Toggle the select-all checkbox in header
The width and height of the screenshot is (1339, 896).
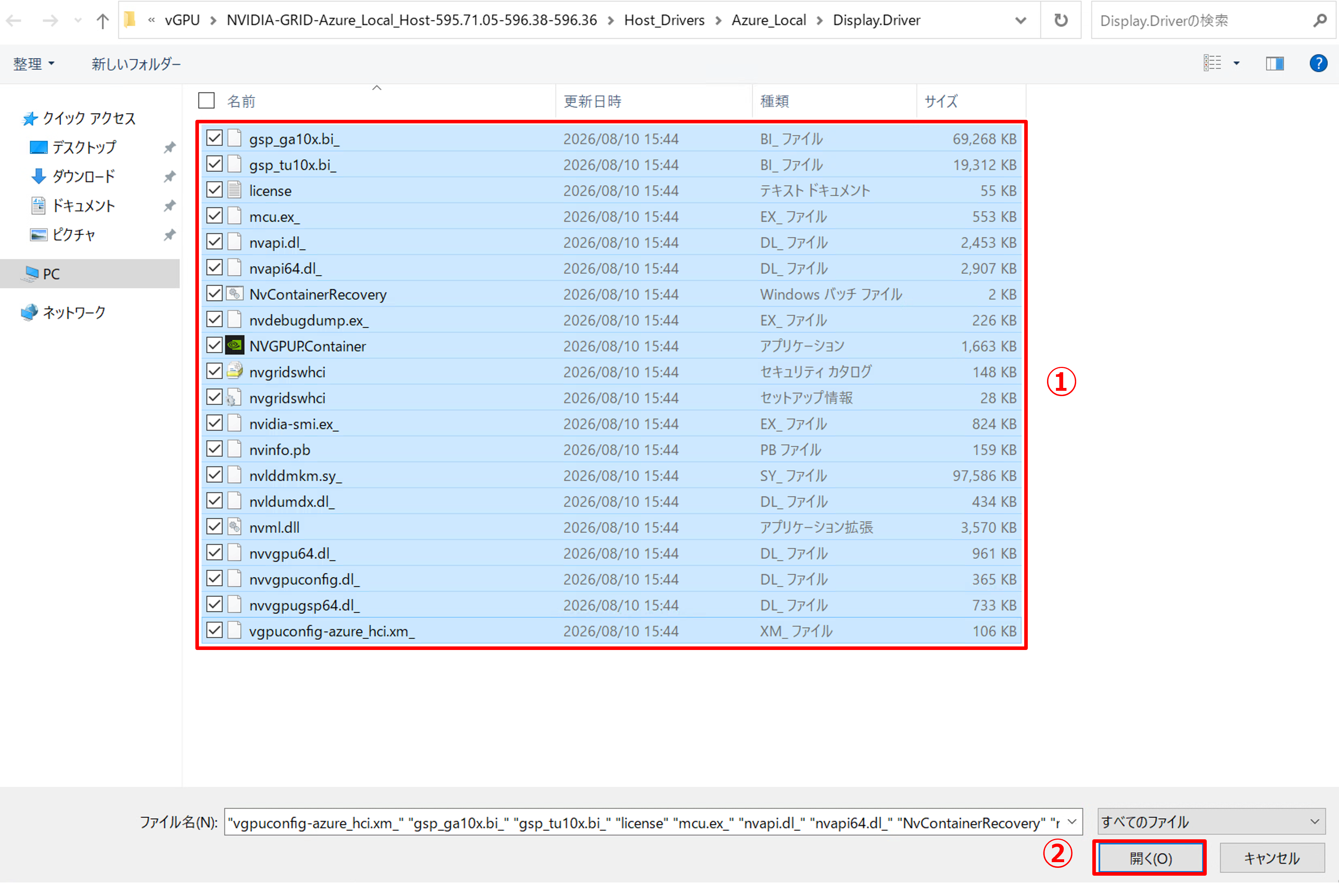tap(206, 101)
